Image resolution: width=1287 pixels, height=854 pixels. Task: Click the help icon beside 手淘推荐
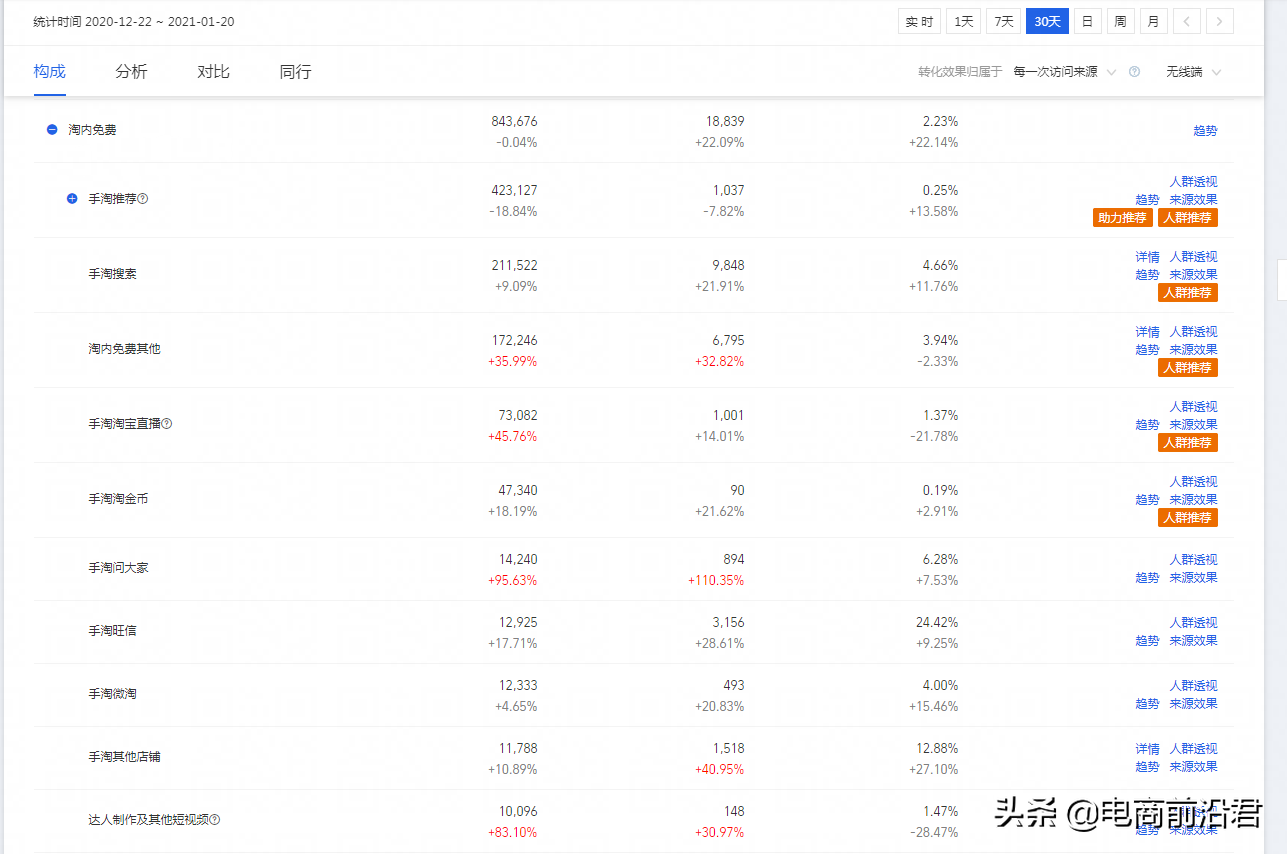tap(143, 198)
